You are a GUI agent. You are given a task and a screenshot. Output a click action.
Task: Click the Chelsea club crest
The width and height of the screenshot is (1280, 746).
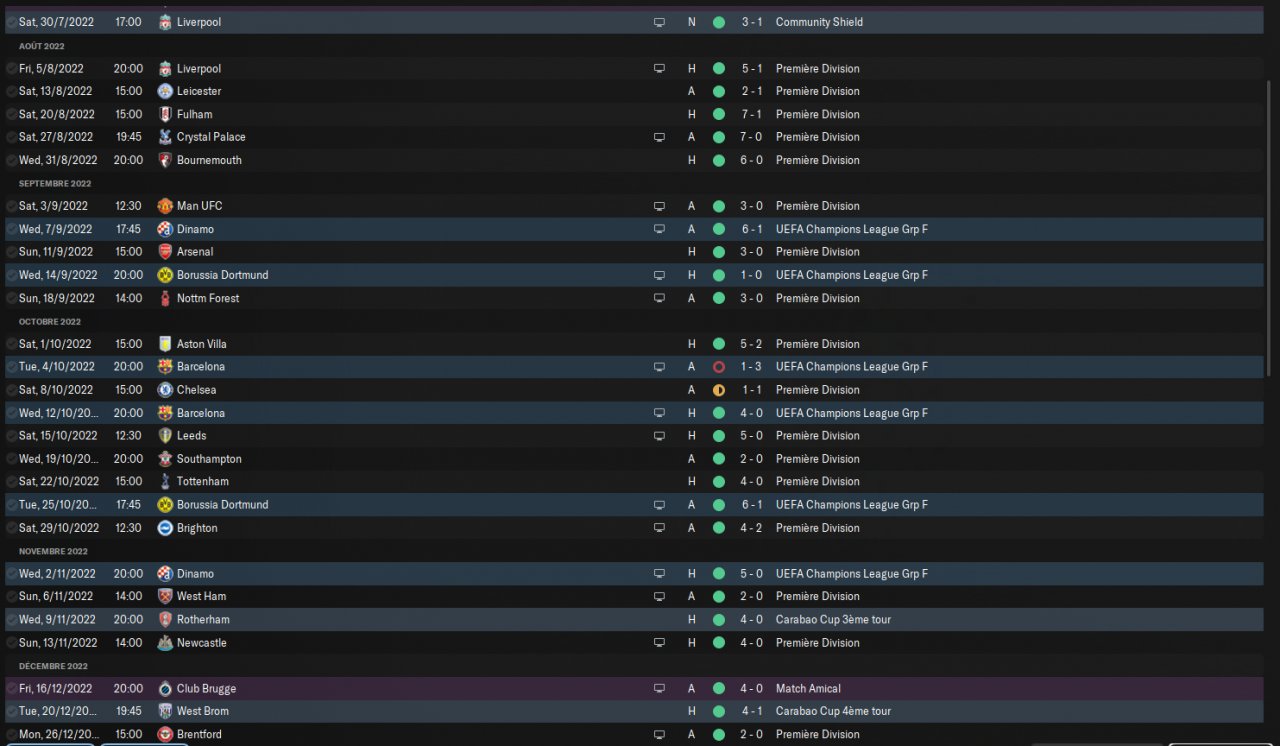click(x=165, y=390)
